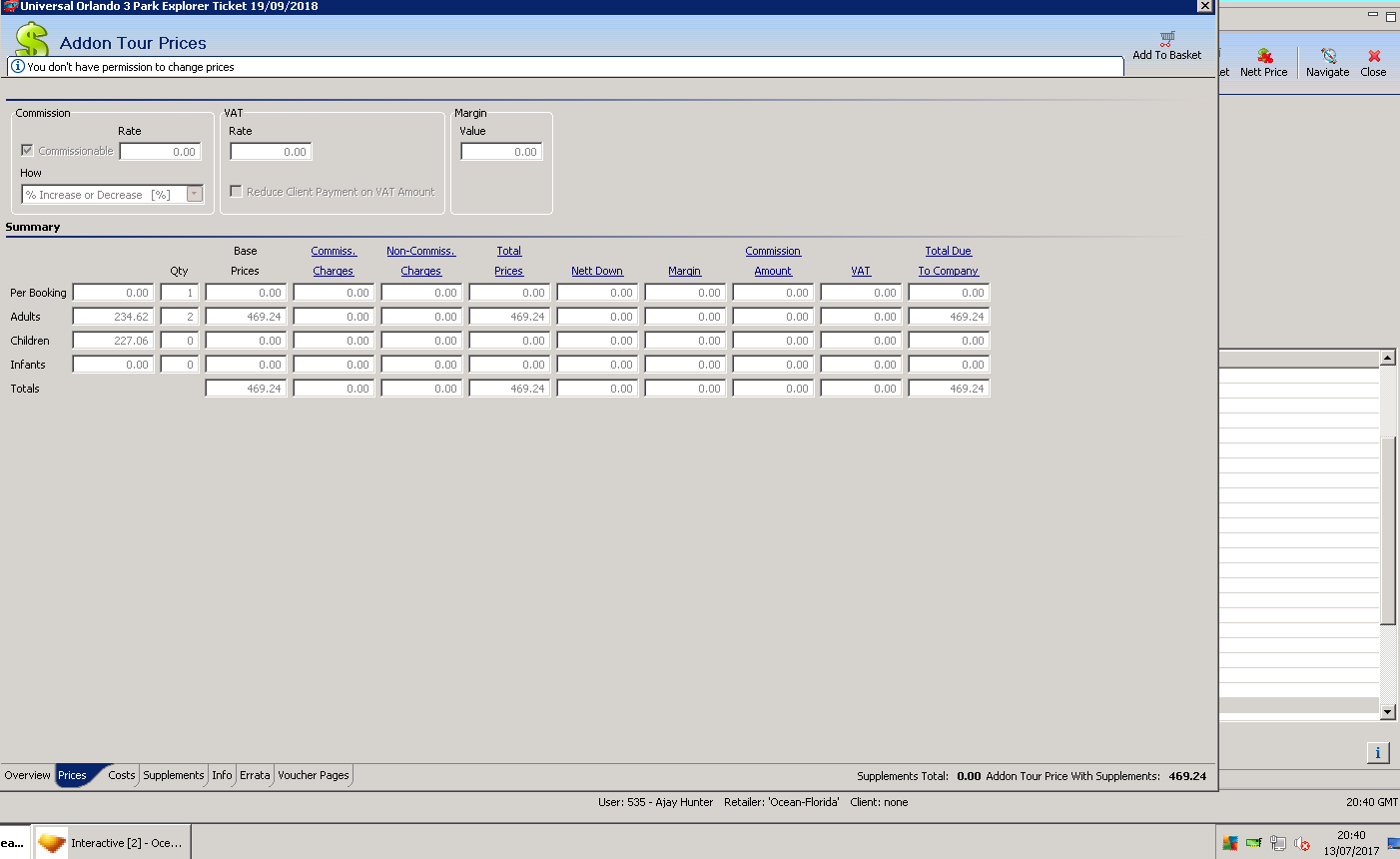Click the Addon Tour Price total 469.24
The image size is (1400, 859).
1187,776
